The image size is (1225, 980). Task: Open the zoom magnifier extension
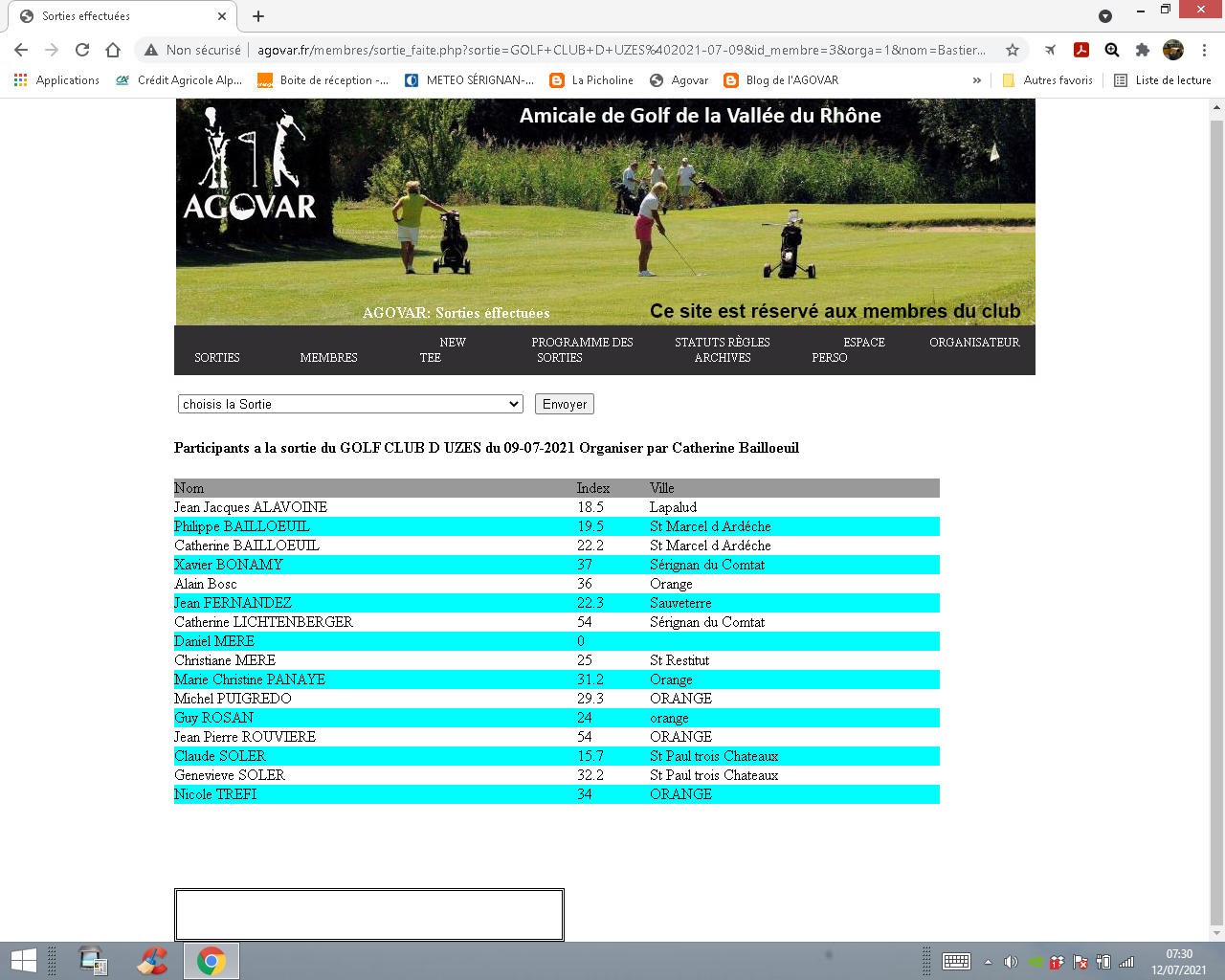[x=1112, y=50]
